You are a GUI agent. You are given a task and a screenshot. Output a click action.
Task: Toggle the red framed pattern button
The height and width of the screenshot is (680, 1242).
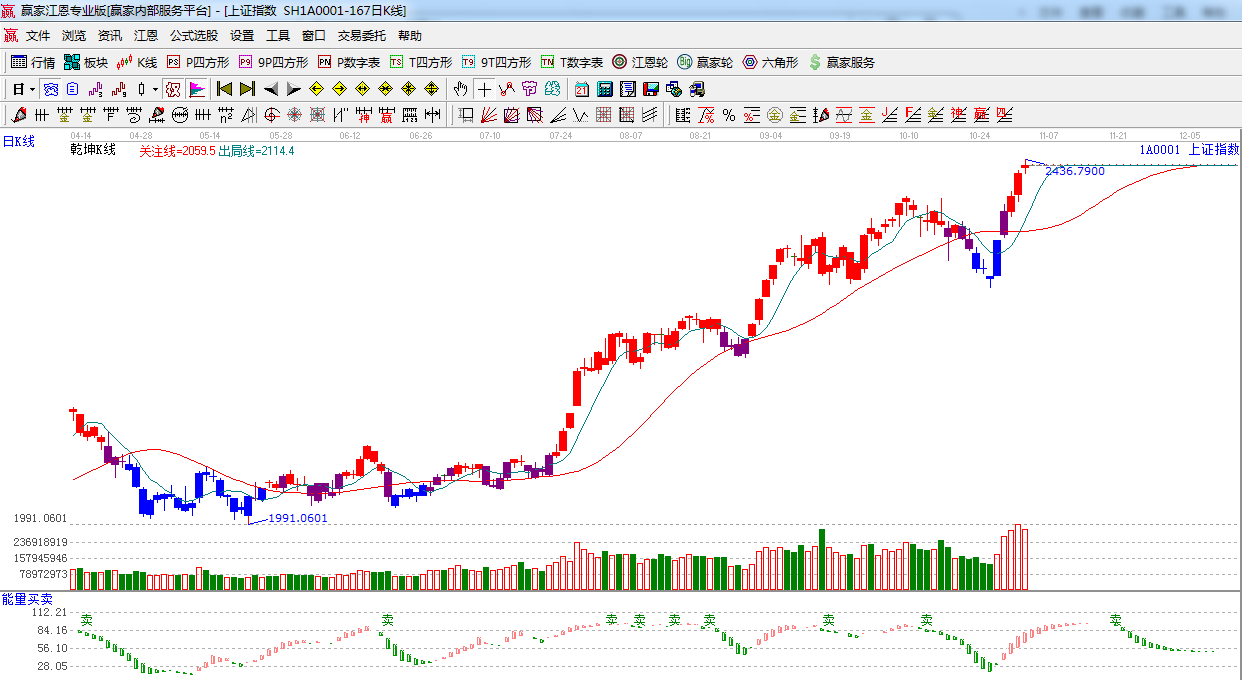(x=173, y=89)
